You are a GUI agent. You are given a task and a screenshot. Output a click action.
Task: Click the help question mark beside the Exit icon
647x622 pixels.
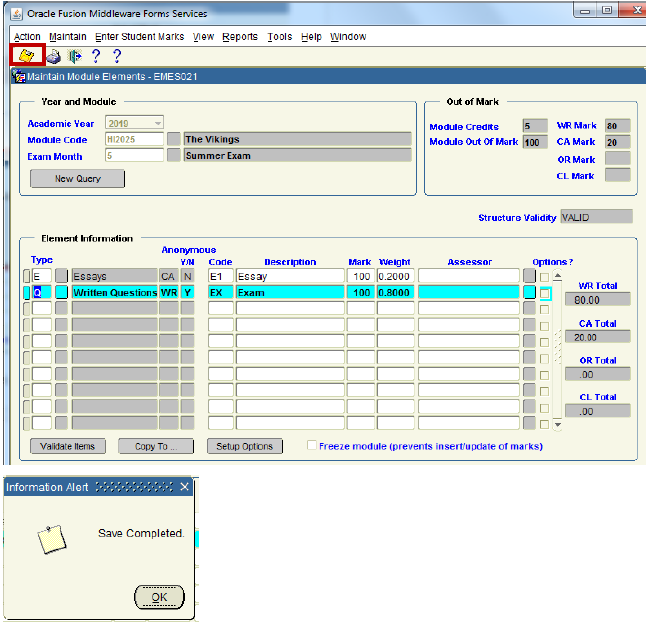click(96, 57)
